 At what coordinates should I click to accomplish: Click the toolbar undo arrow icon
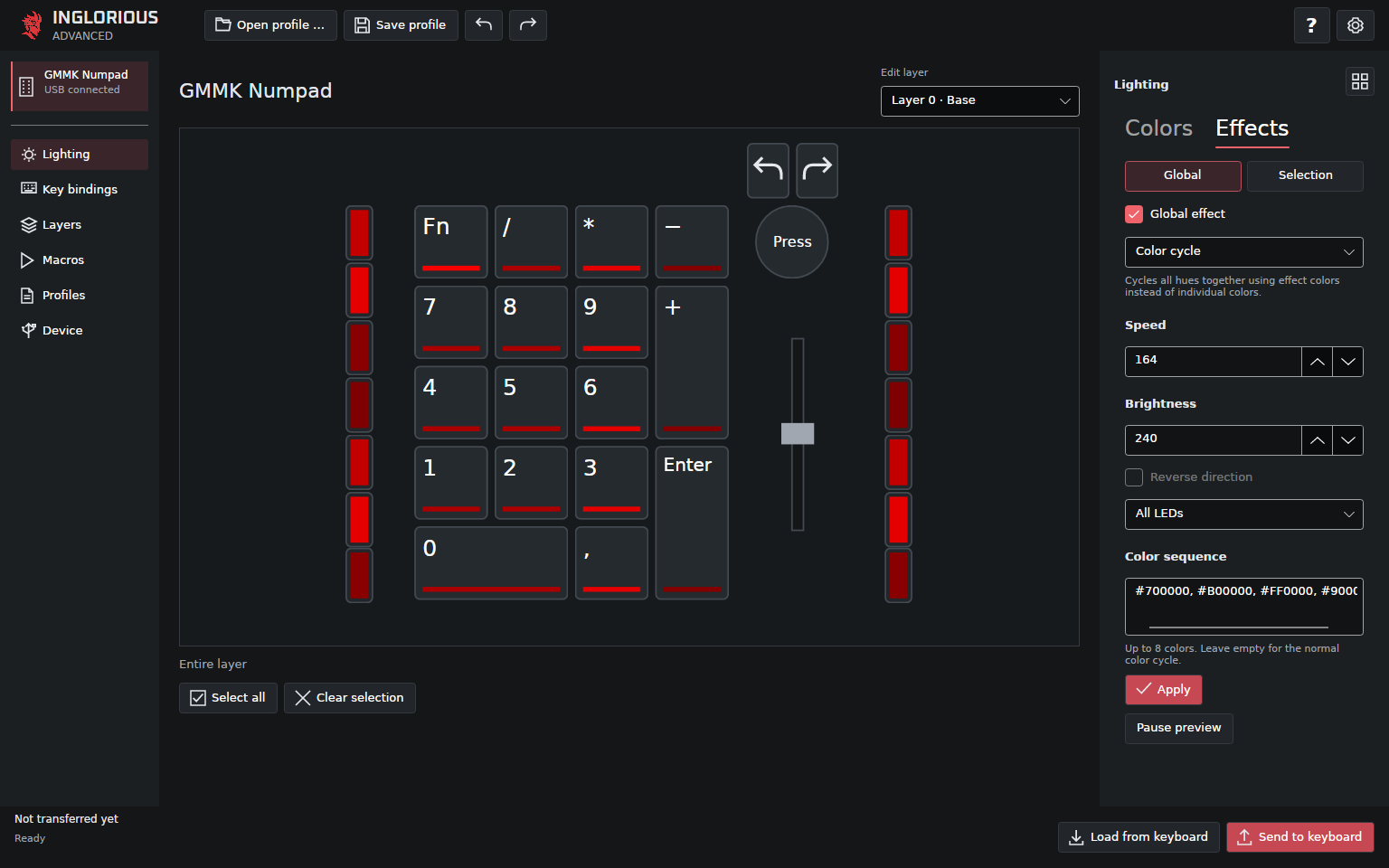(484, 25)
